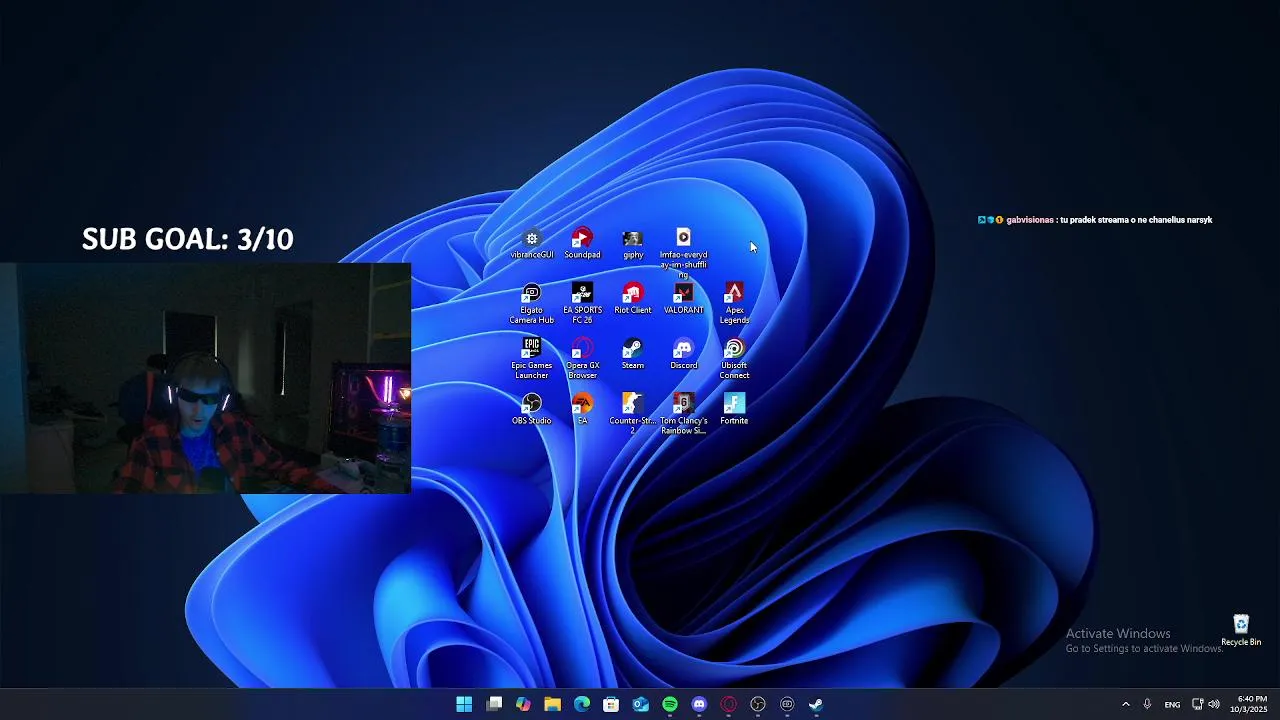The width and height of the screenshot is (1280, 720).
Task: Launch the Ubisoft Connect desktop icon
Action: click(734, 359)
